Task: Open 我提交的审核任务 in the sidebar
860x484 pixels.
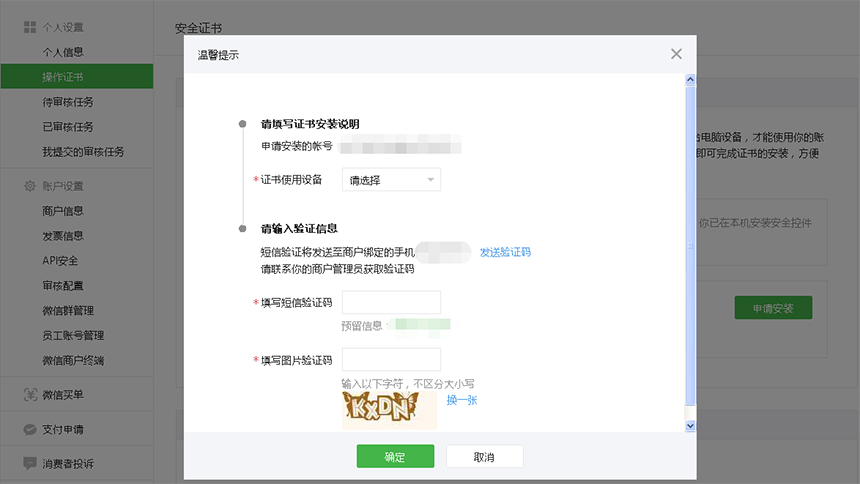Action: click(x=83, y=151)
